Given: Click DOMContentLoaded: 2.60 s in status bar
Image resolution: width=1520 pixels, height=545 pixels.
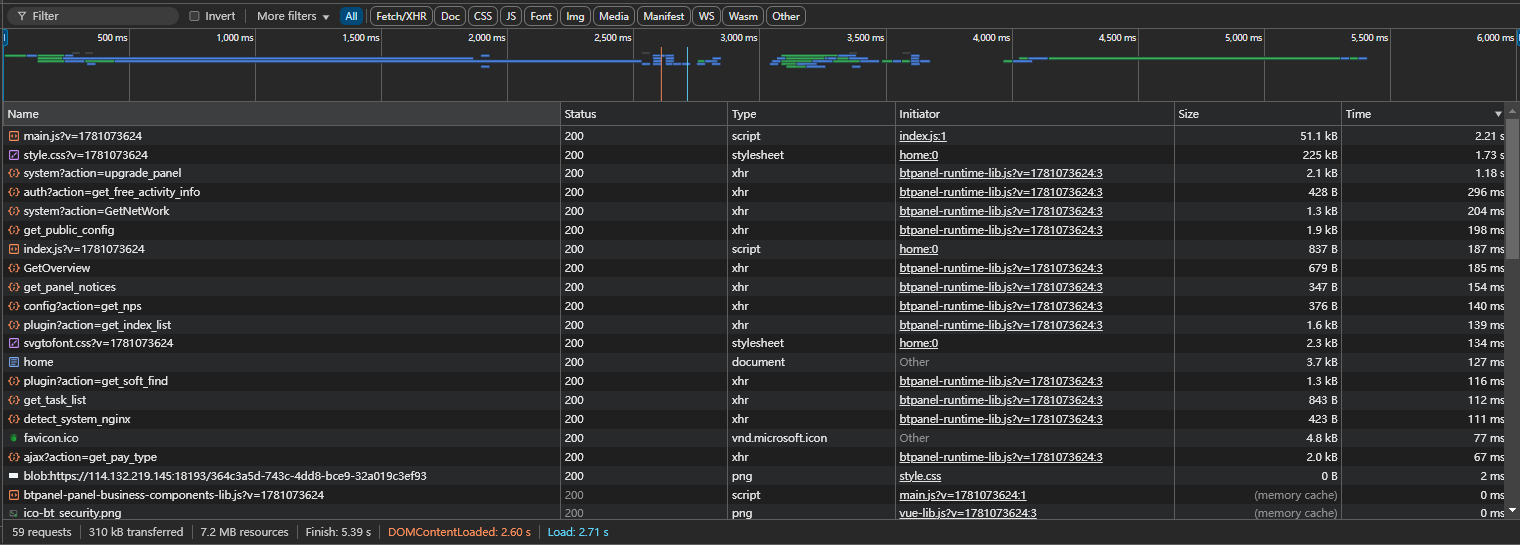Looking at the screenshot, I should (459, 532).
